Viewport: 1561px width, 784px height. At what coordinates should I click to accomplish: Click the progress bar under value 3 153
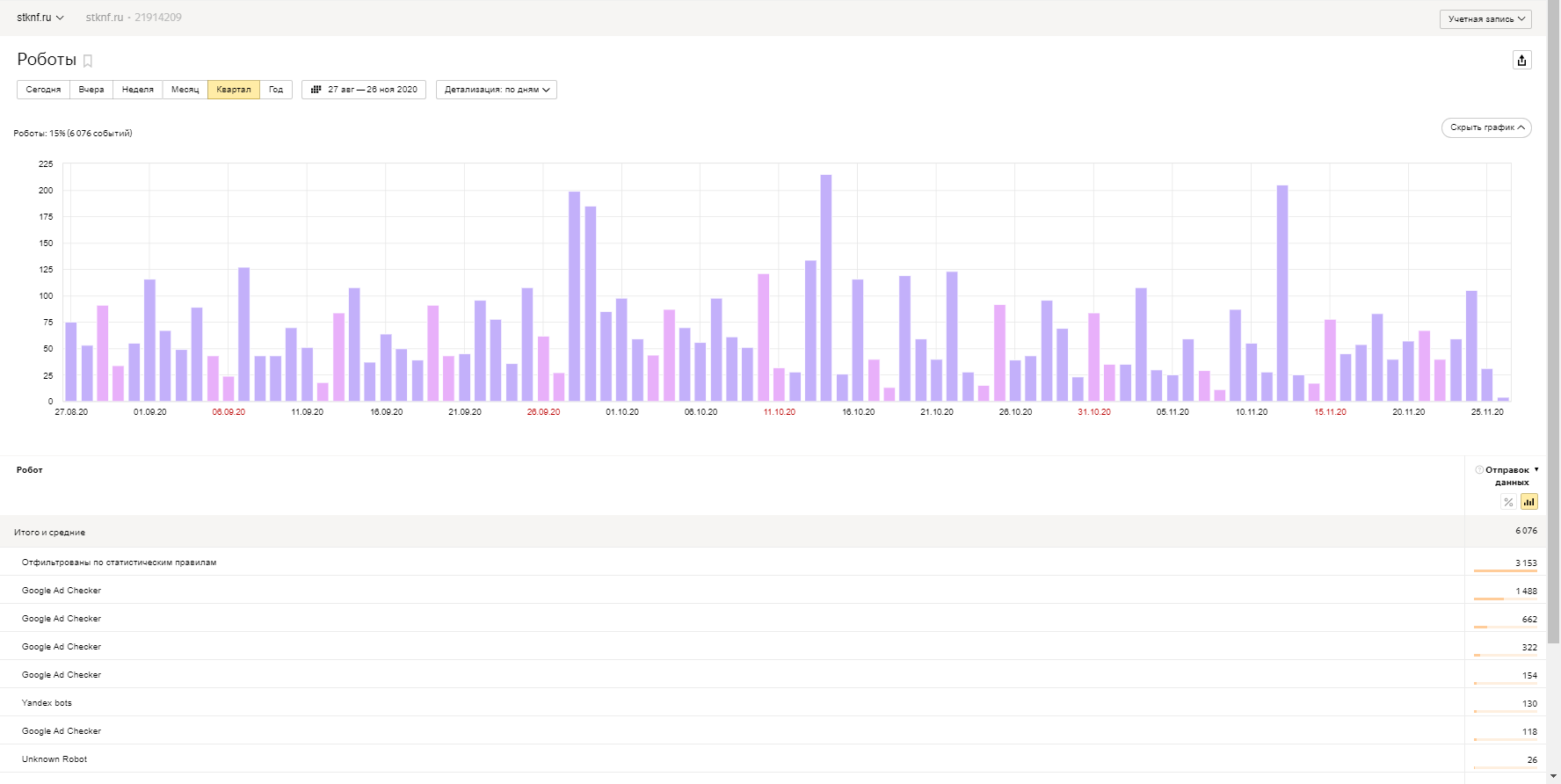click(1506, 571)
